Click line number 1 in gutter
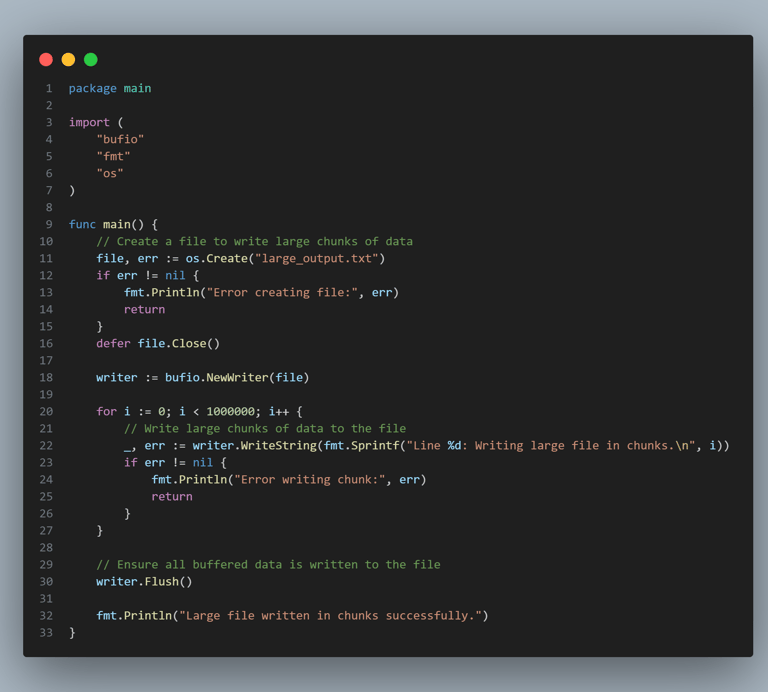The image size is (768, 692). click(49, 89)
